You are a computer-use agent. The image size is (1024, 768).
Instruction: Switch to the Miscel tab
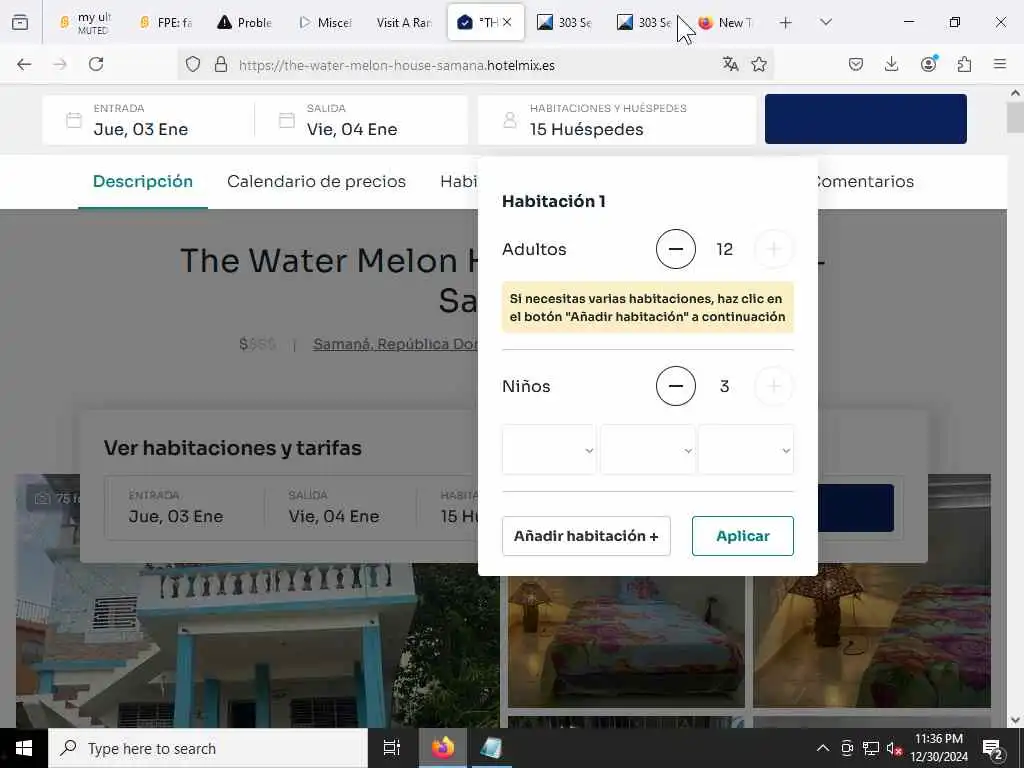click(326, 22)
